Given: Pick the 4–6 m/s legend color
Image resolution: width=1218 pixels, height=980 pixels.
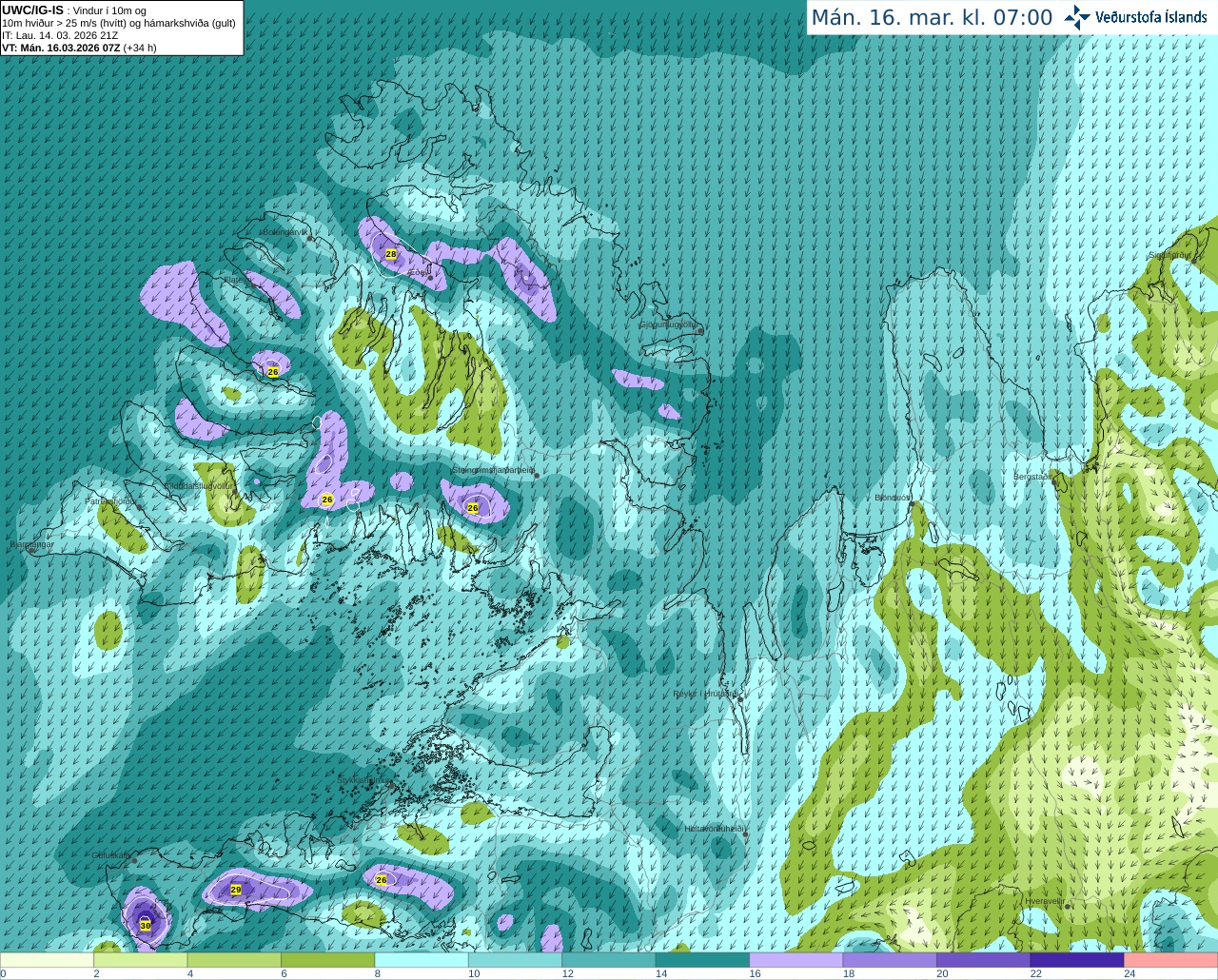Looking at the screenshot, I should pyautogui.click(x=234, y=960).
